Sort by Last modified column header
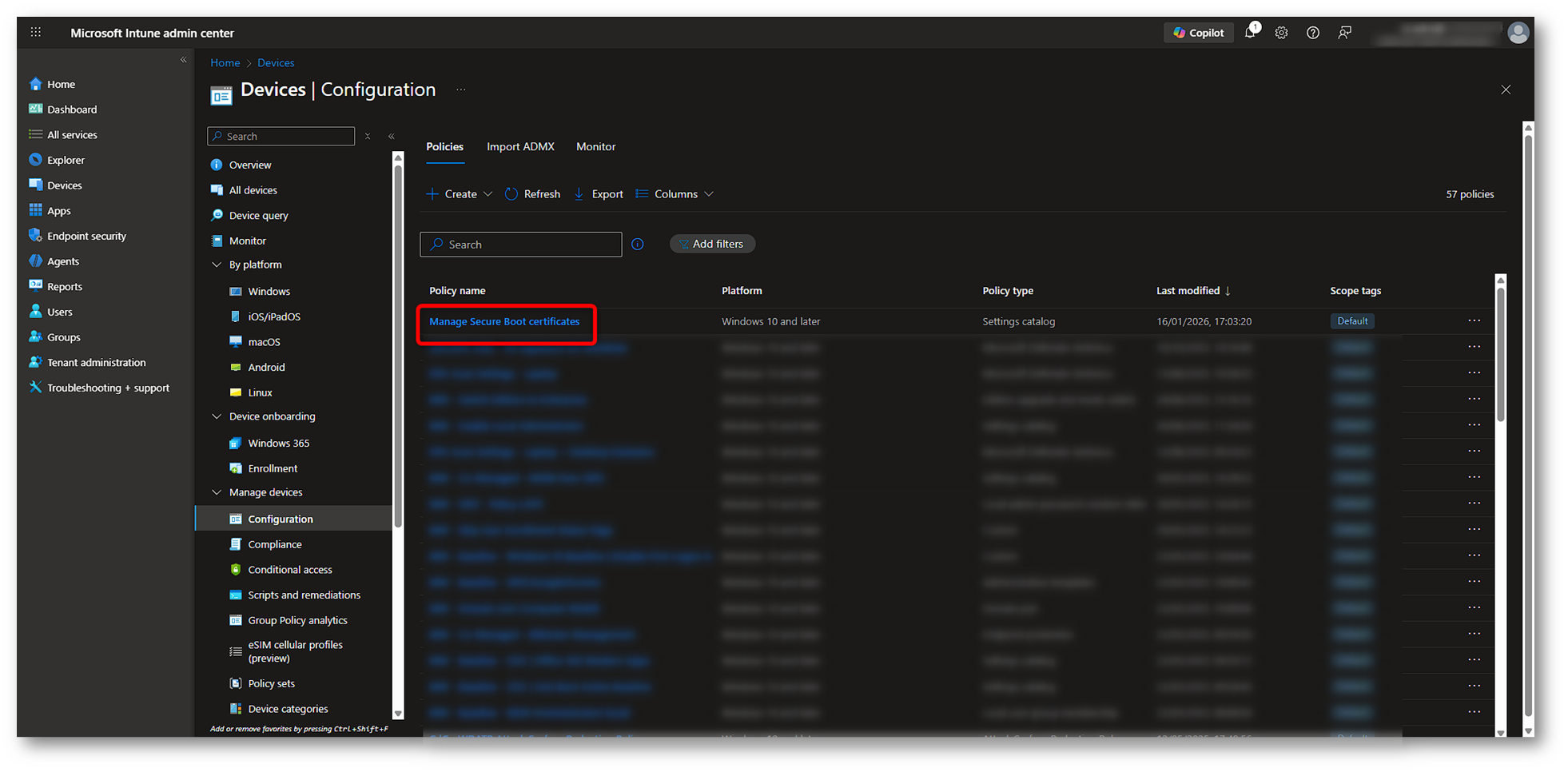 click(1188, 291)
